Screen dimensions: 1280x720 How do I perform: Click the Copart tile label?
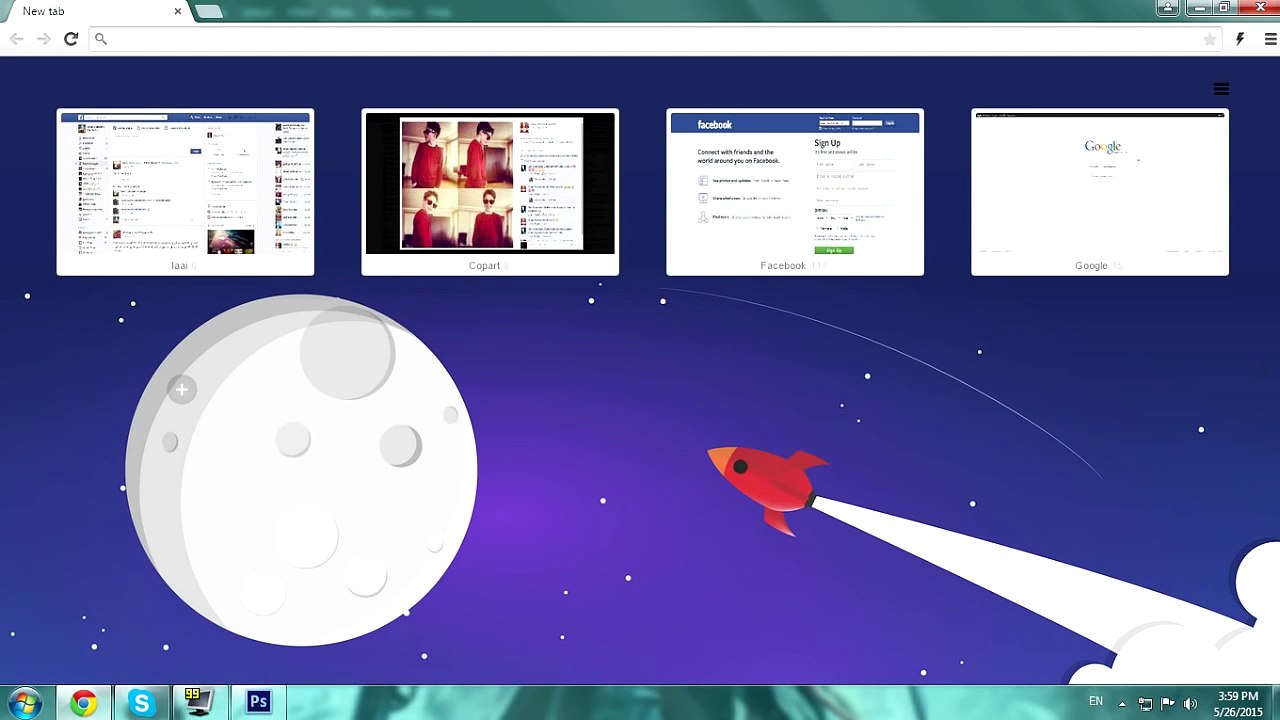[x=484, y=266]
